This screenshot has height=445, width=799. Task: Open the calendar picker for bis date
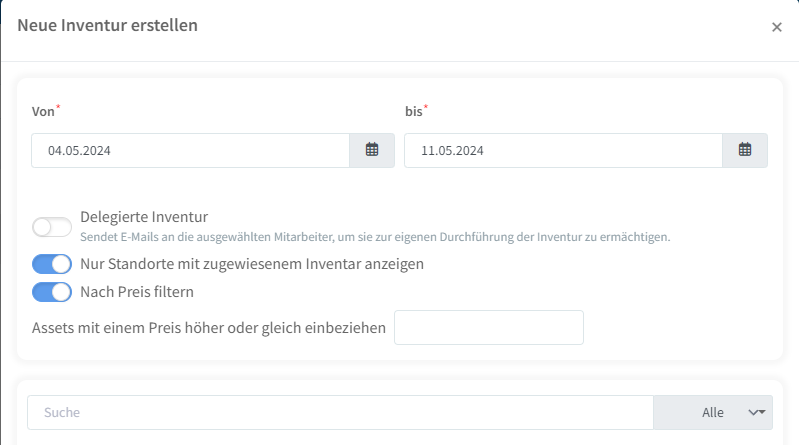pos(745,150)
